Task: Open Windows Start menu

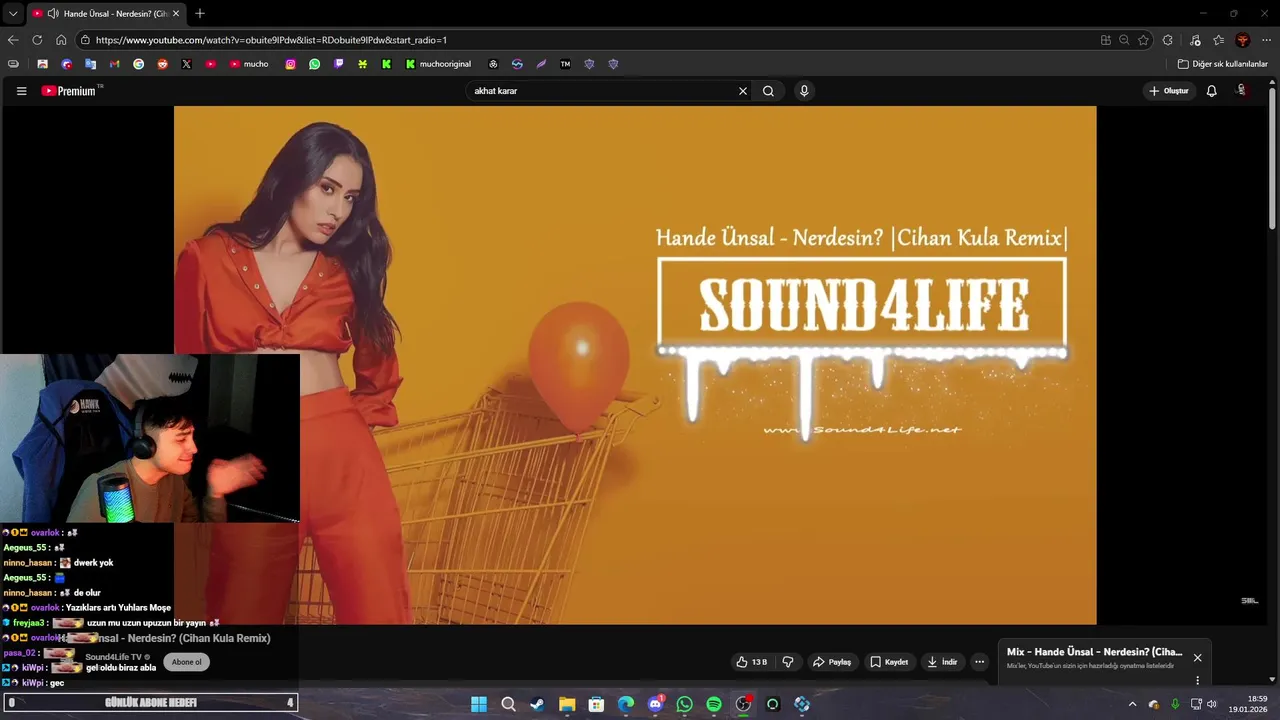Action: click(479, 704)
